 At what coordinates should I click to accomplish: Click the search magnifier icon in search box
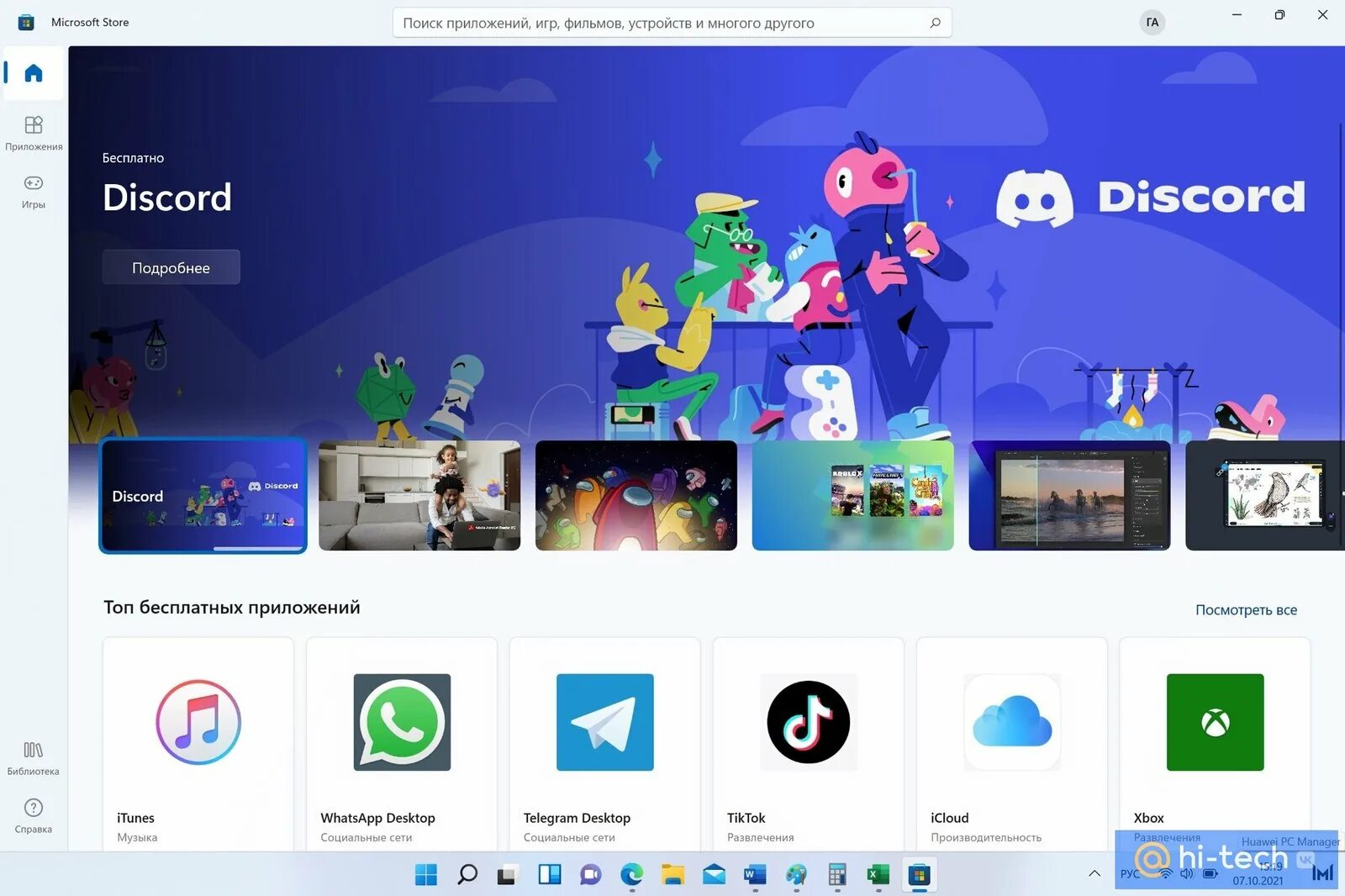coord(935,23)
